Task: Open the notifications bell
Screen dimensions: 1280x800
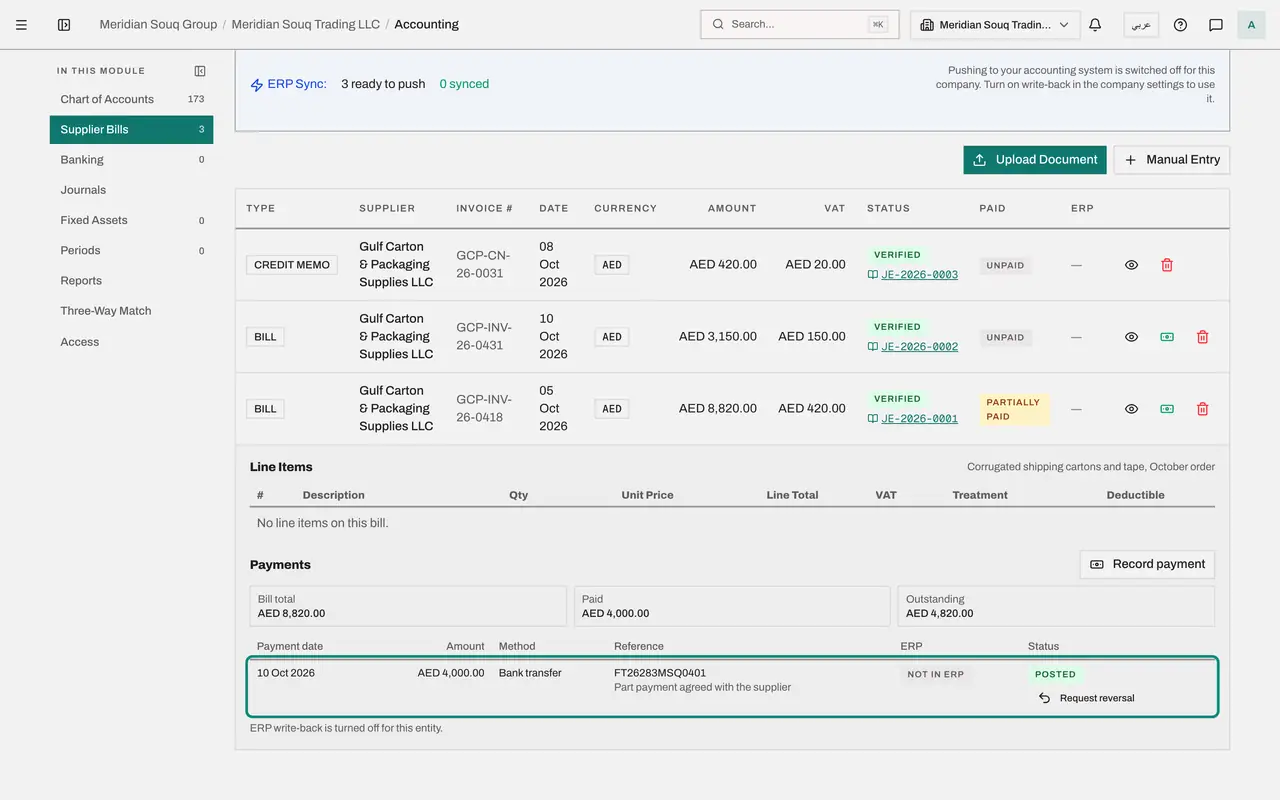Action: (x=1095, y=25)
